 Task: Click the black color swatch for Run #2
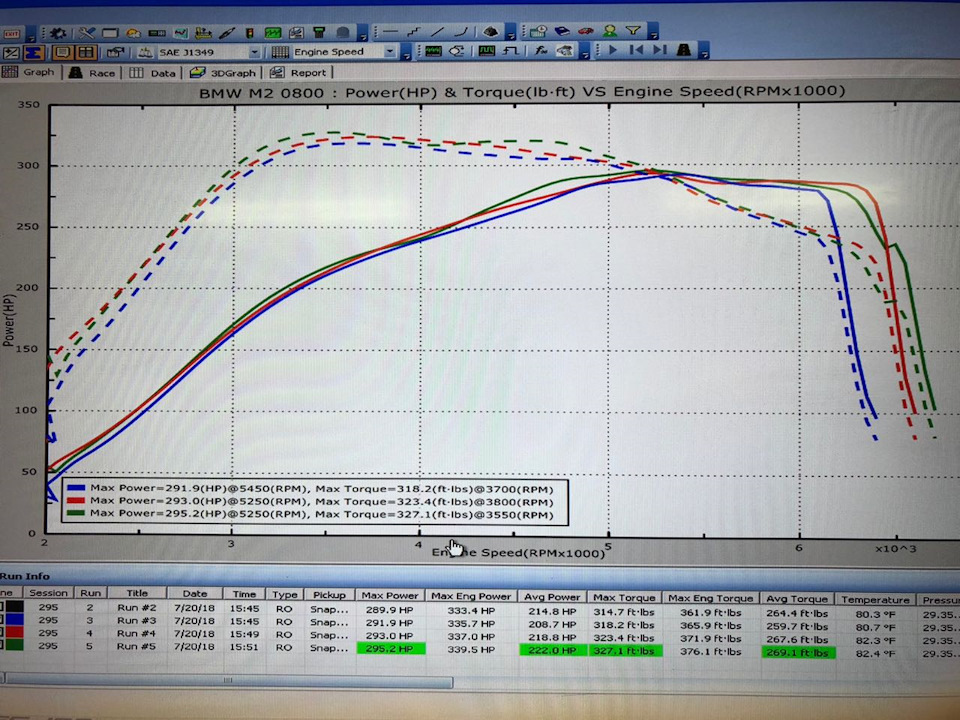[15, 607]
